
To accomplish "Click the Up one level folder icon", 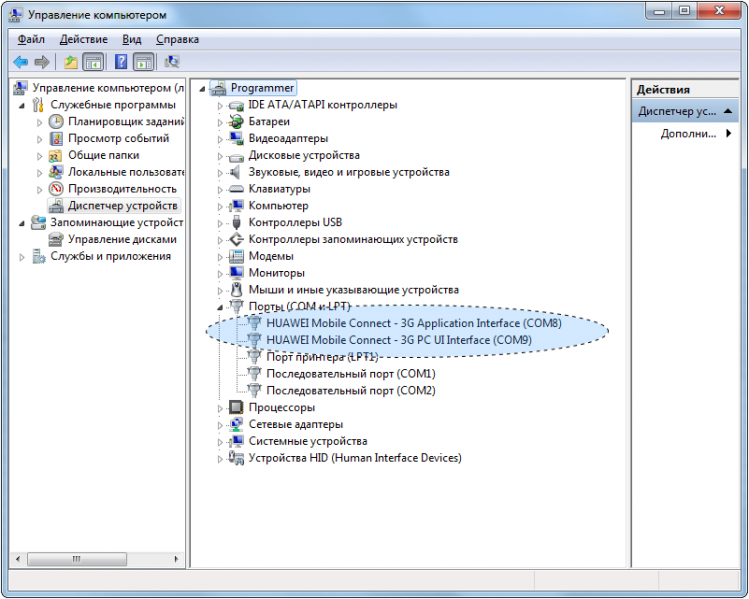I will point(71,62).
